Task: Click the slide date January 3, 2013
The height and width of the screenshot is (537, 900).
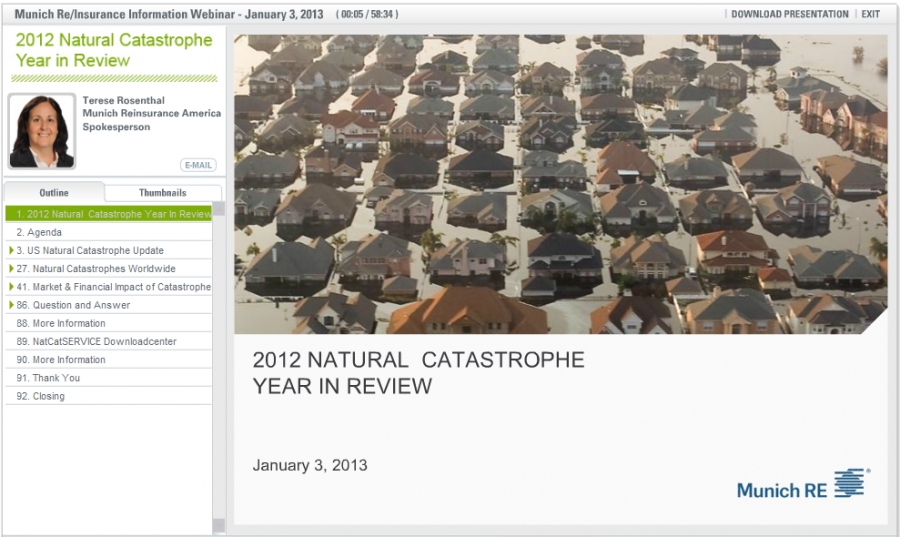Action: [310, 465]
